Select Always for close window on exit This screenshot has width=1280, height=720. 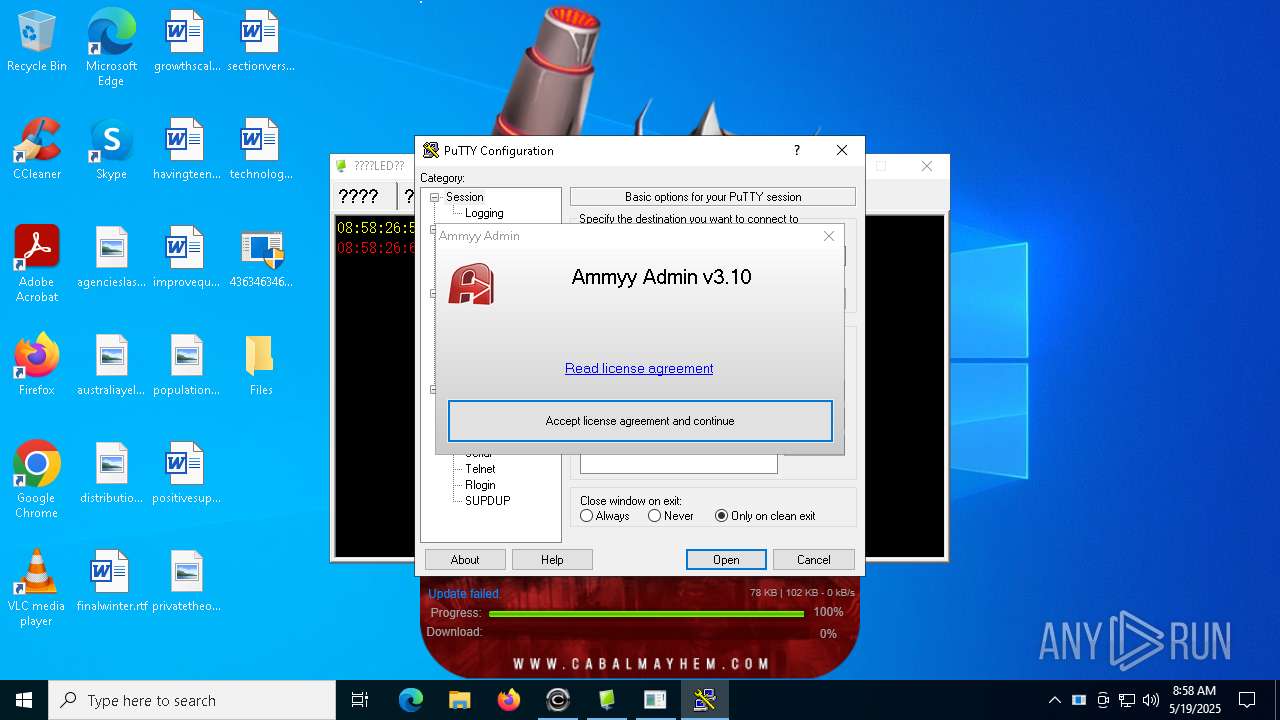pos(605,516)
